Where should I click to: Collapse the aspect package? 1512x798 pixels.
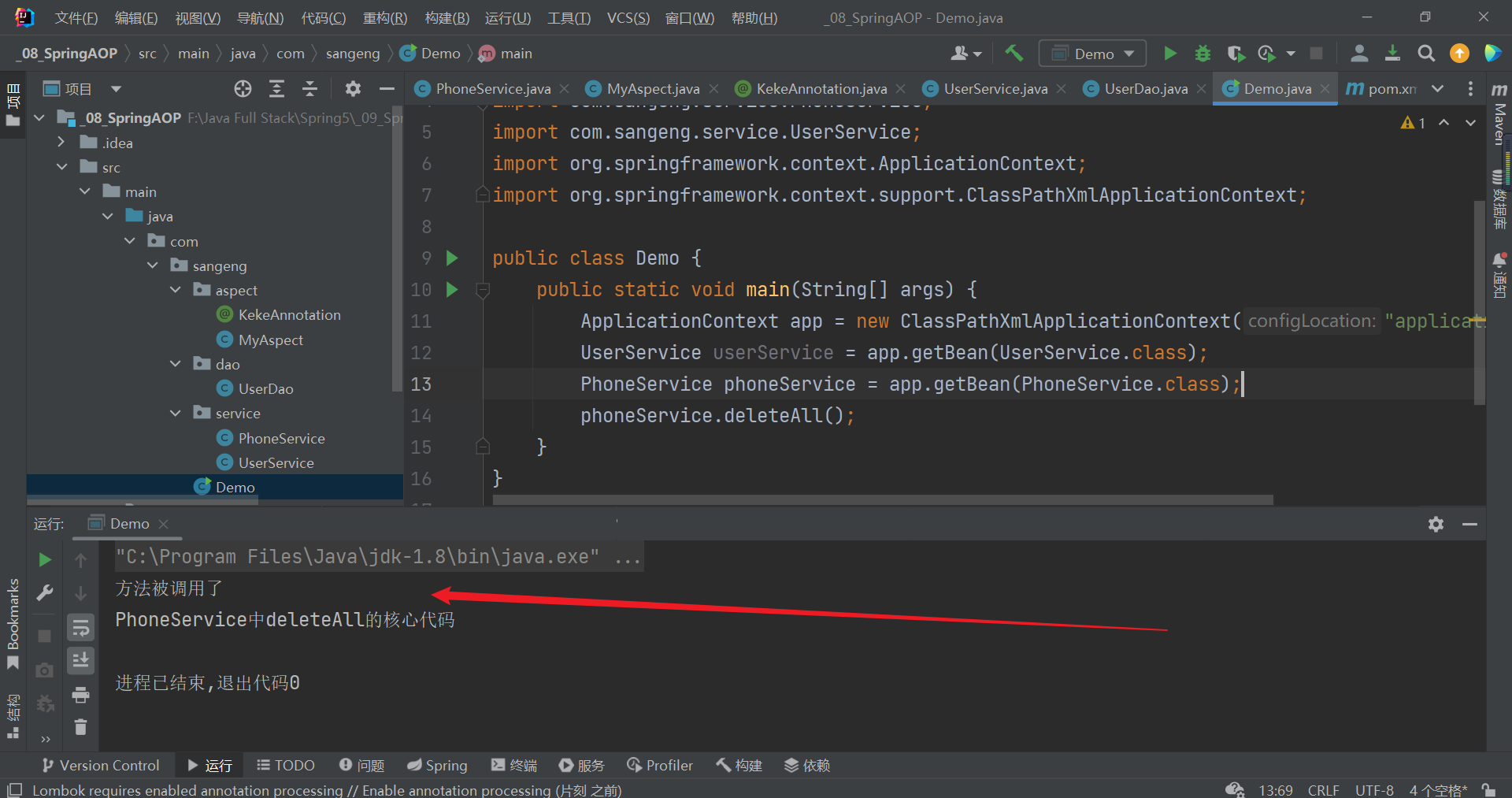pos(176,290)
